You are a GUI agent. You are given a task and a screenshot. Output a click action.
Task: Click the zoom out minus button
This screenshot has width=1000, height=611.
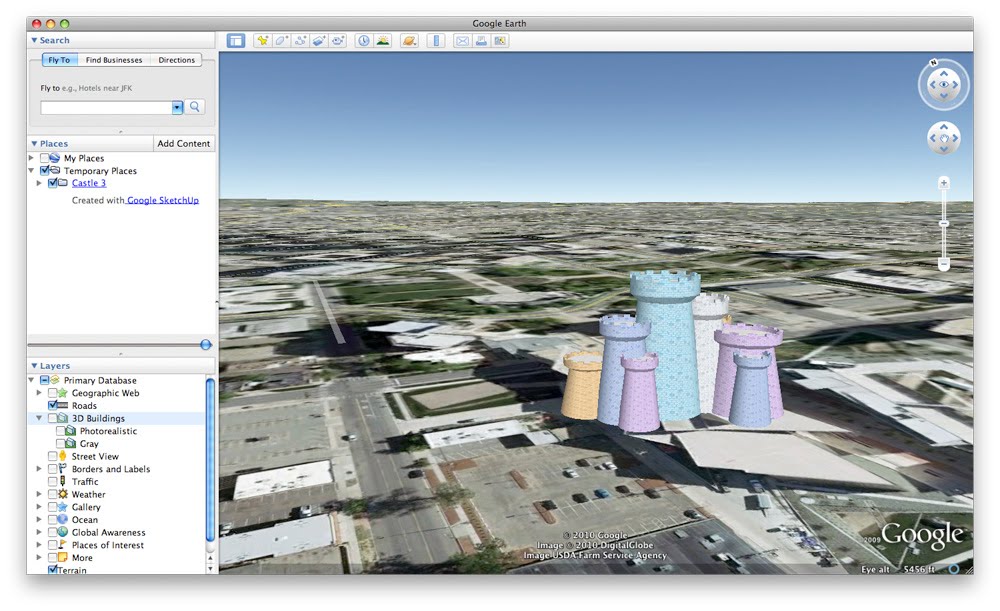click(944, 263)
